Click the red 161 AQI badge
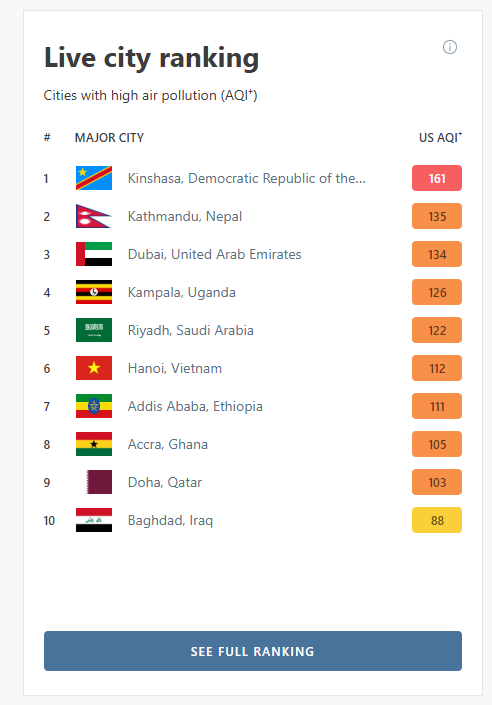492x705 pixels. (437, 178)
